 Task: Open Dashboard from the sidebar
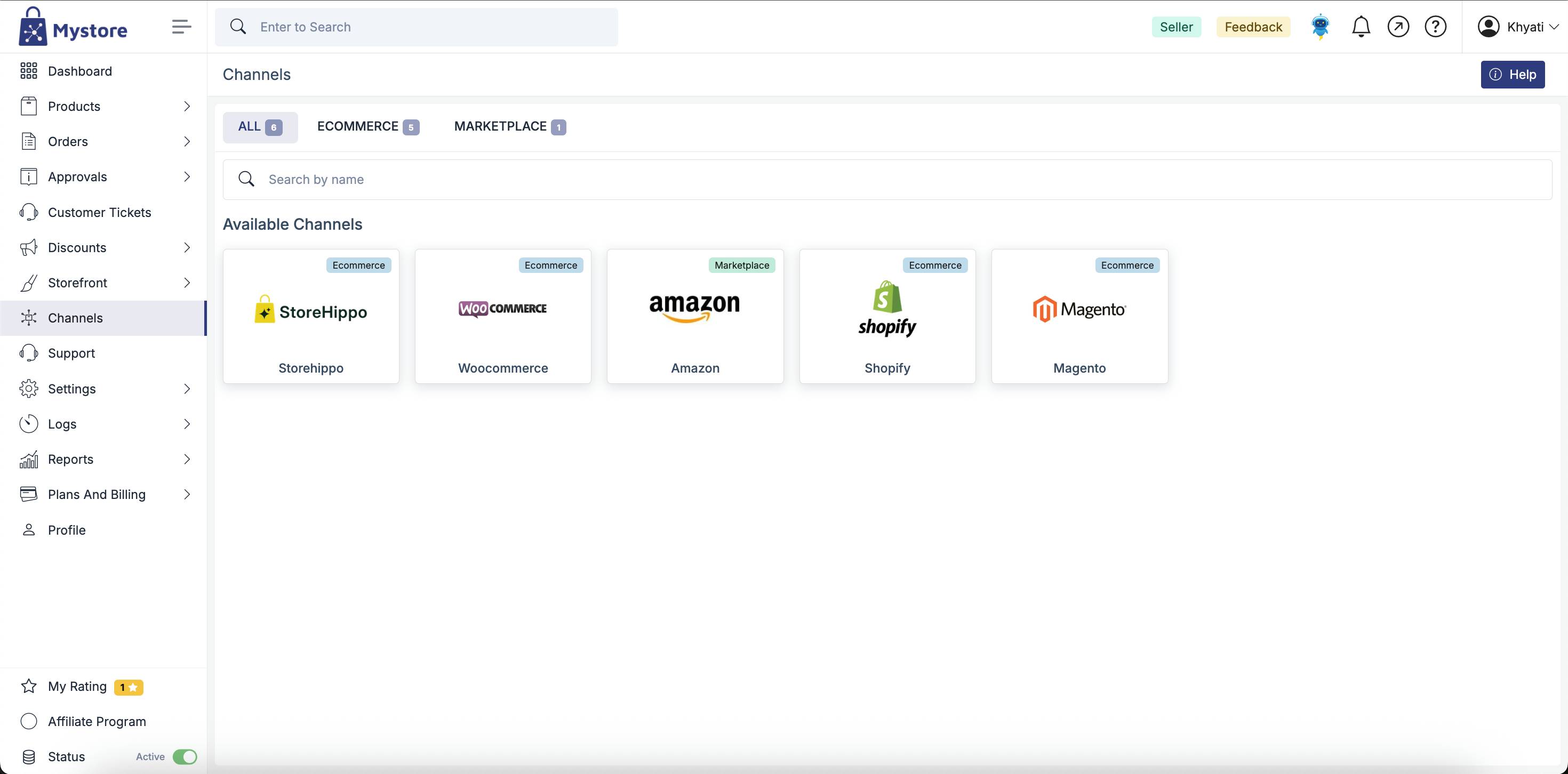point(80,71)
